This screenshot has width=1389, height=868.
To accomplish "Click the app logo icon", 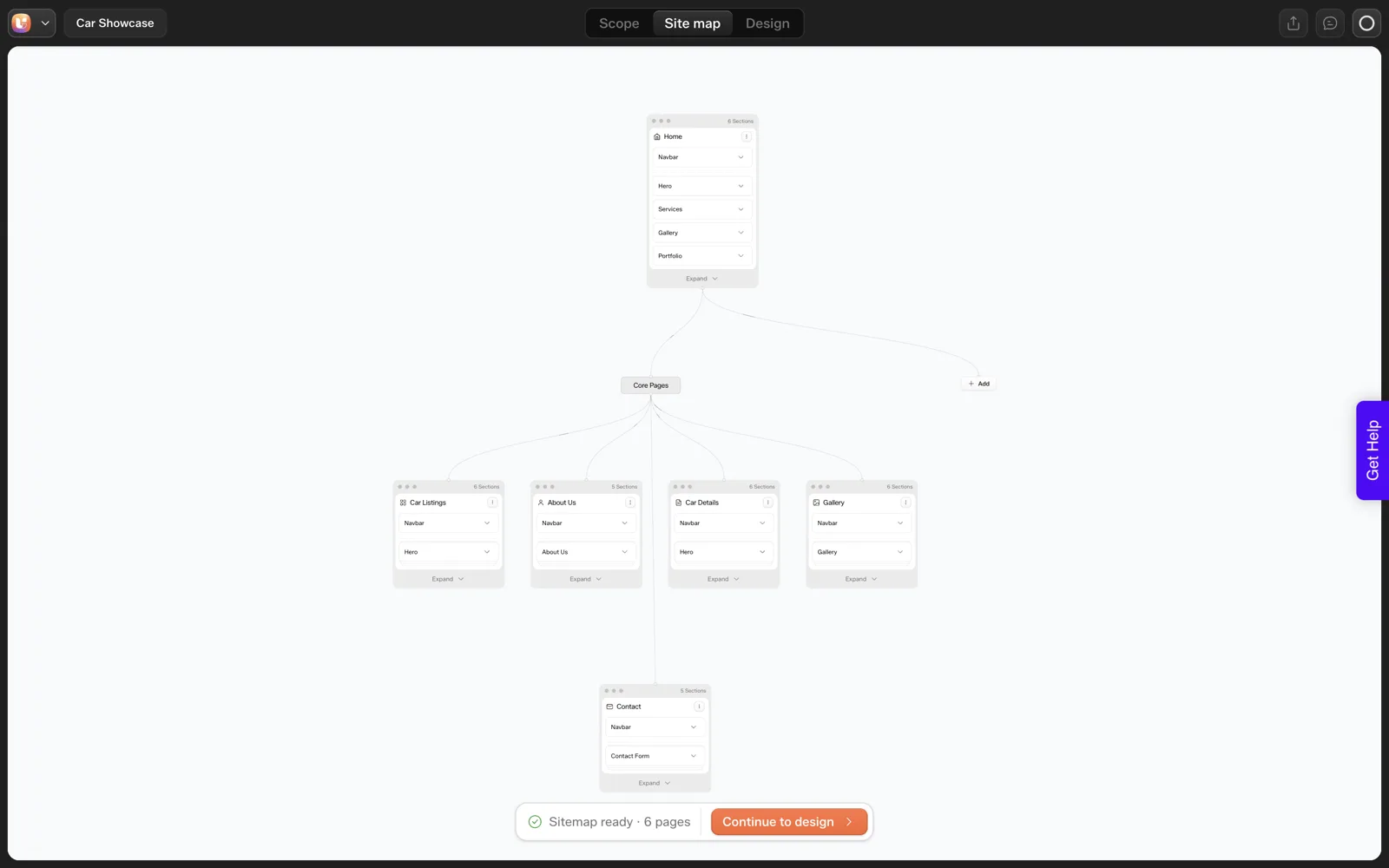I will pos(22,23).
